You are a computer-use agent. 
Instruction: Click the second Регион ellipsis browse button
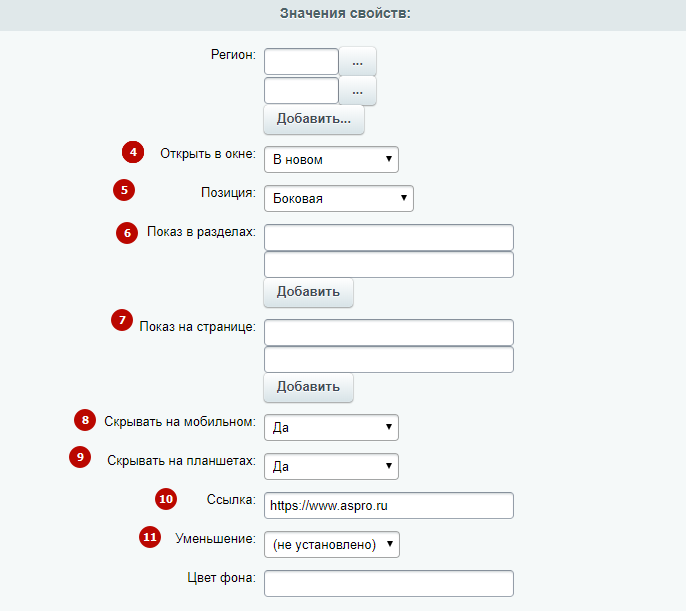click(357, 91)
